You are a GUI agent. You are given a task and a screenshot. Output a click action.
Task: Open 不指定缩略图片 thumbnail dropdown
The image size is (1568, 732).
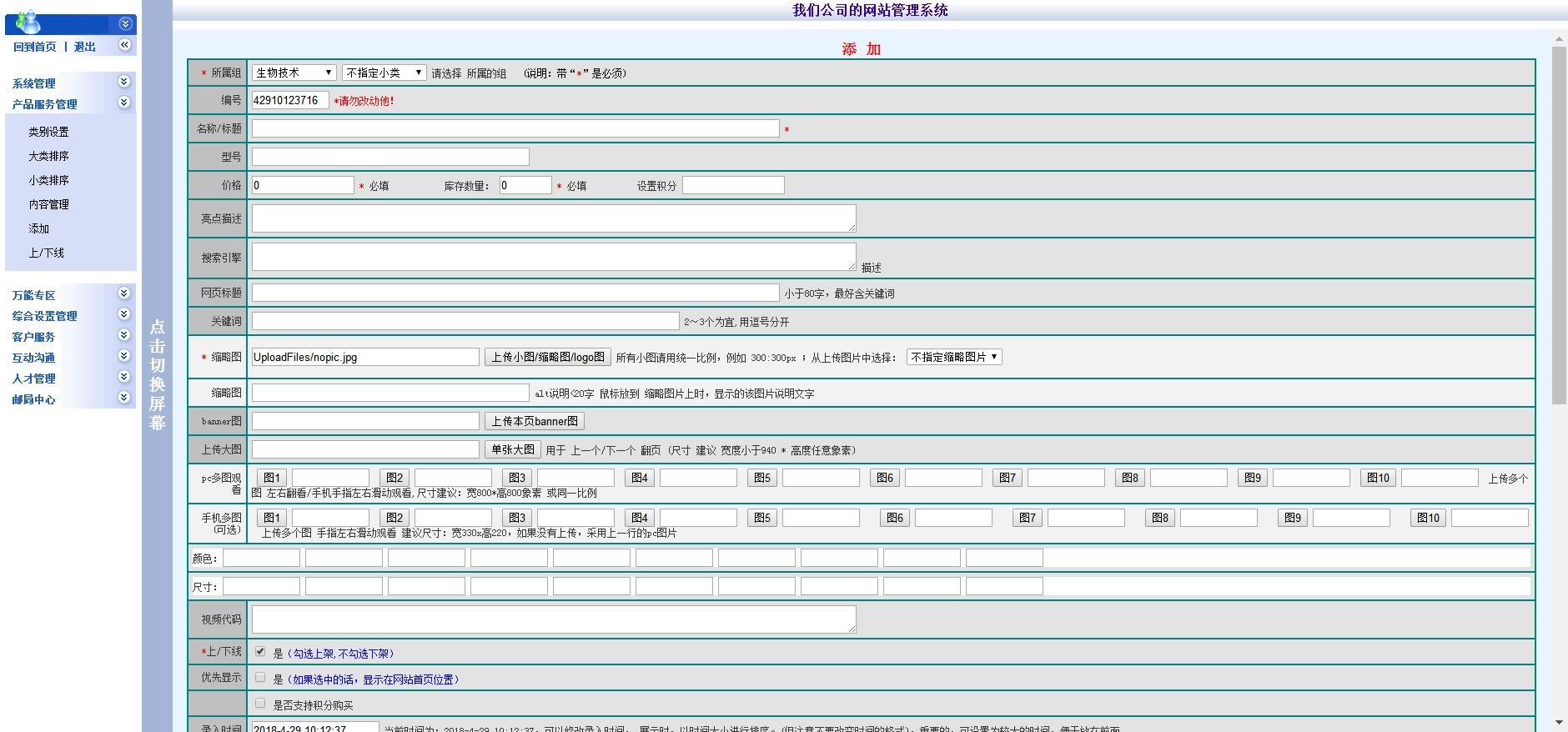pos(954,357)
